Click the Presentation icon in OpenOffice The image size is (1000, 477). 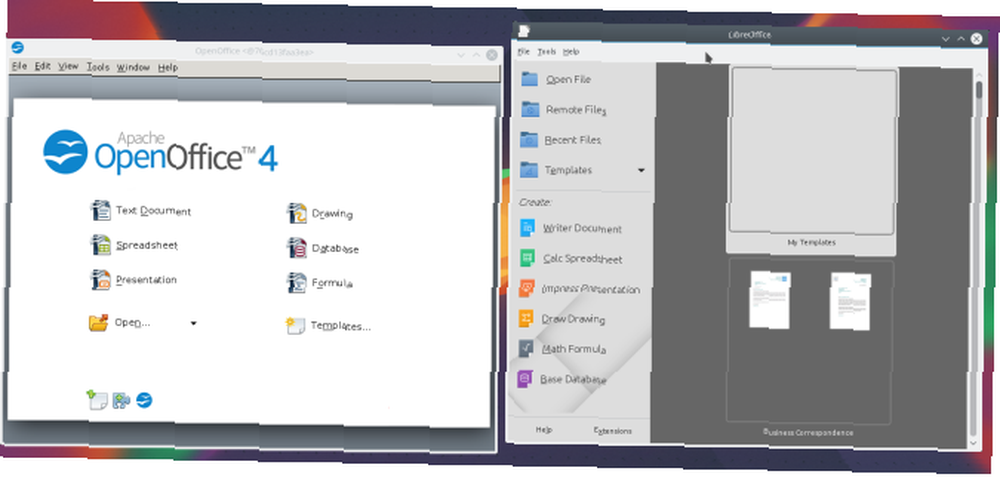[x=101, y=279]
